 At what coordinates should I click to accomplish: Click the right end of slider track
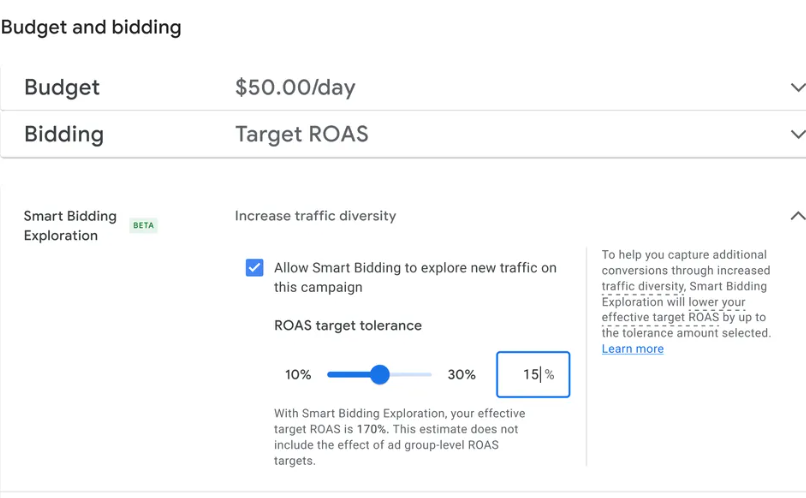click(x=430, y=375)
